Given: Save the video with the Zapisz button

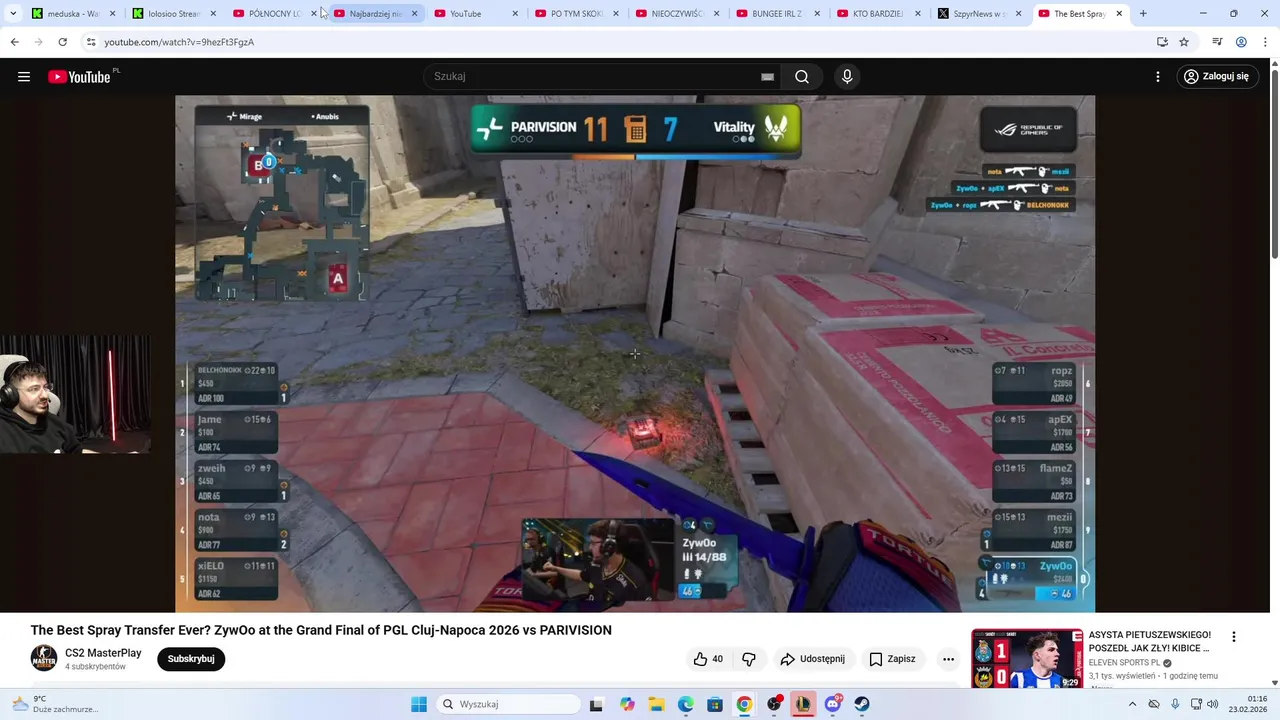Looking at the screenshot, I should (892, 659).
